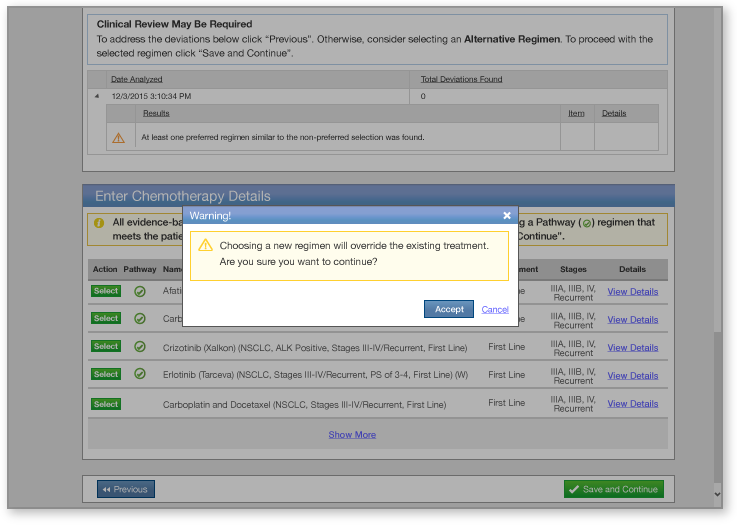The image size is (737, 525).
Task: Click the Pathway checkmark for the Carboplatin second row
Action: pyautogui.click(x=140, y=318)
